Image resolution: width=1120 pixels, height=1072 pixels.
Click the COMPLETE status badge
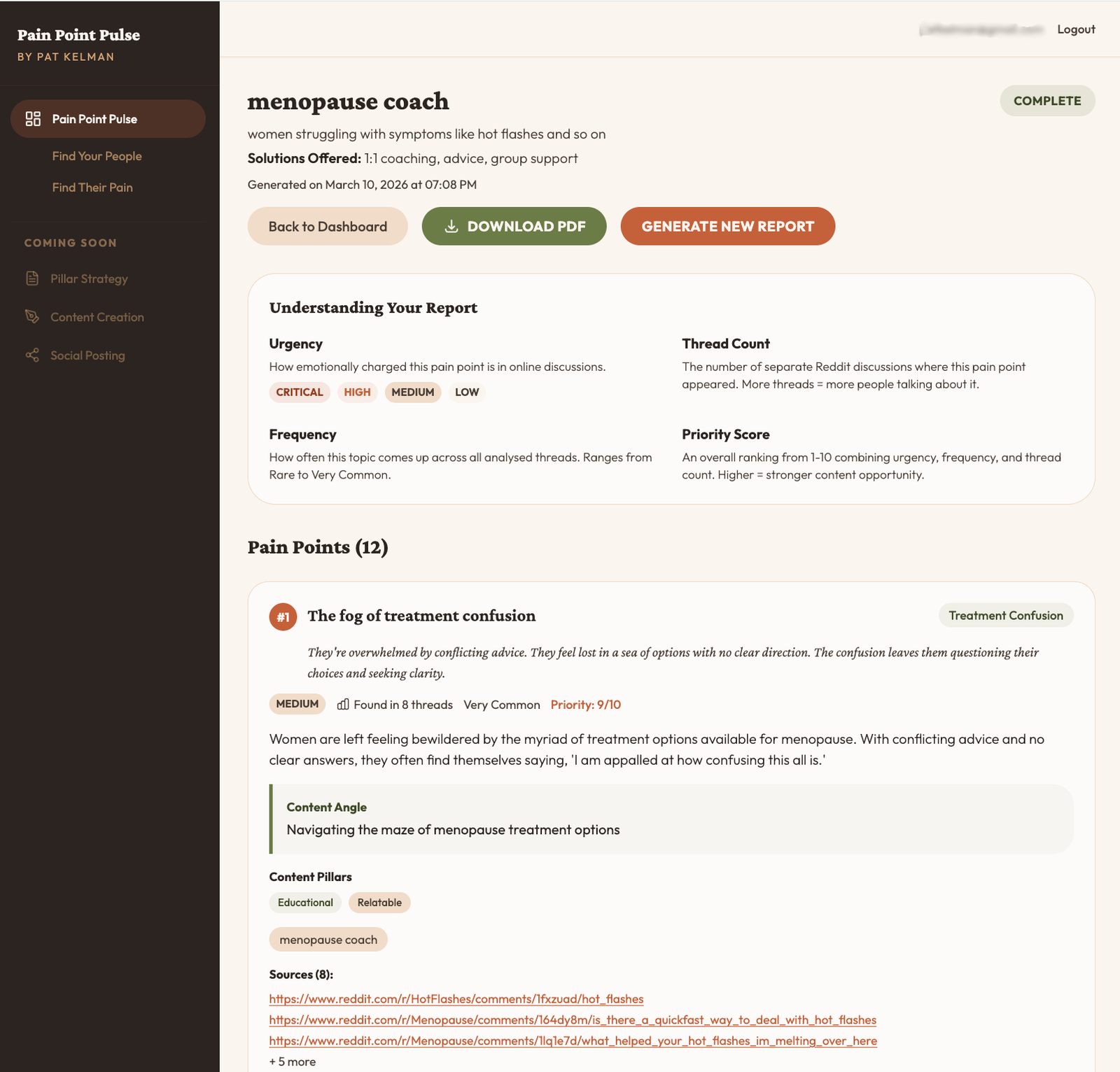(x=1046, y=101)
